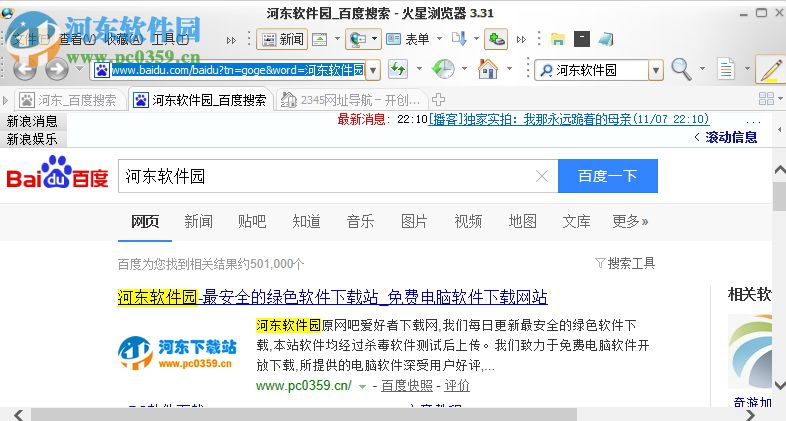Click the 表单 form fill toolbar button
Viewport: 786px width, 421px height.
point(408,39)
